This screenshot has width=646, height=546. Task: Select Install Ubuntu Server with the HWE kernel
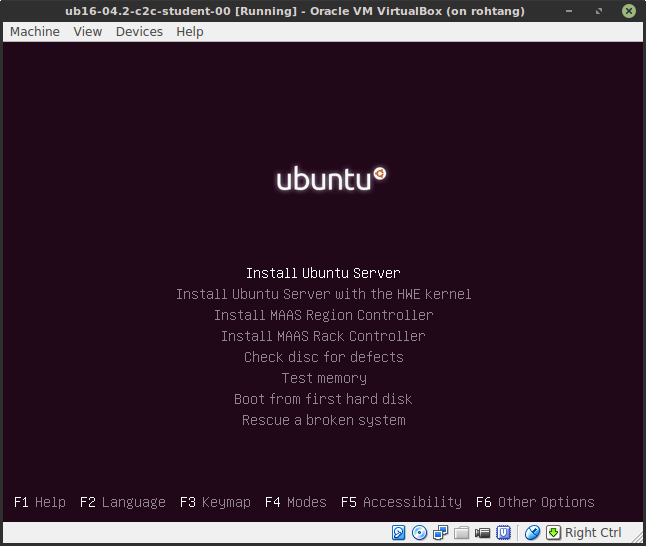tap(324, 294)
